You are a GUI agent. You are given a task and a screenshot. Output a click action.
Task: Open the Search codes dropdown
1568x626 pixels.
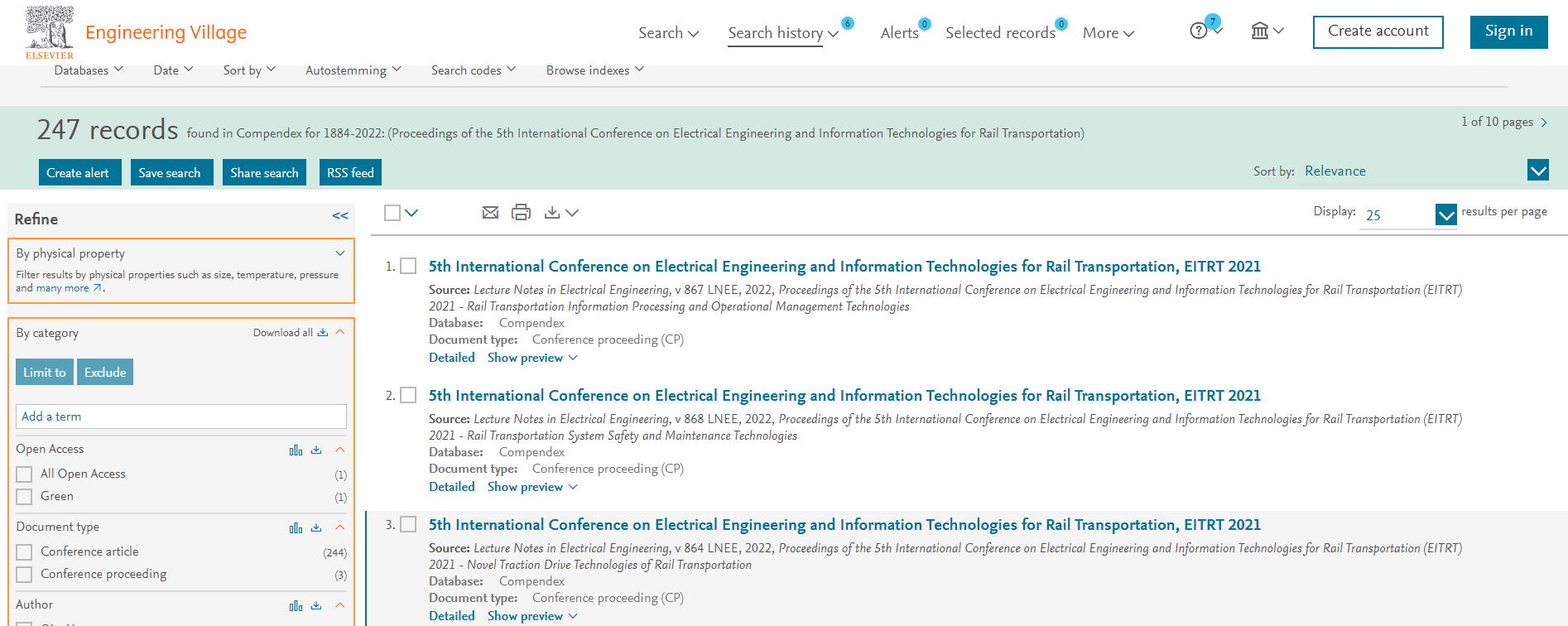474,70
